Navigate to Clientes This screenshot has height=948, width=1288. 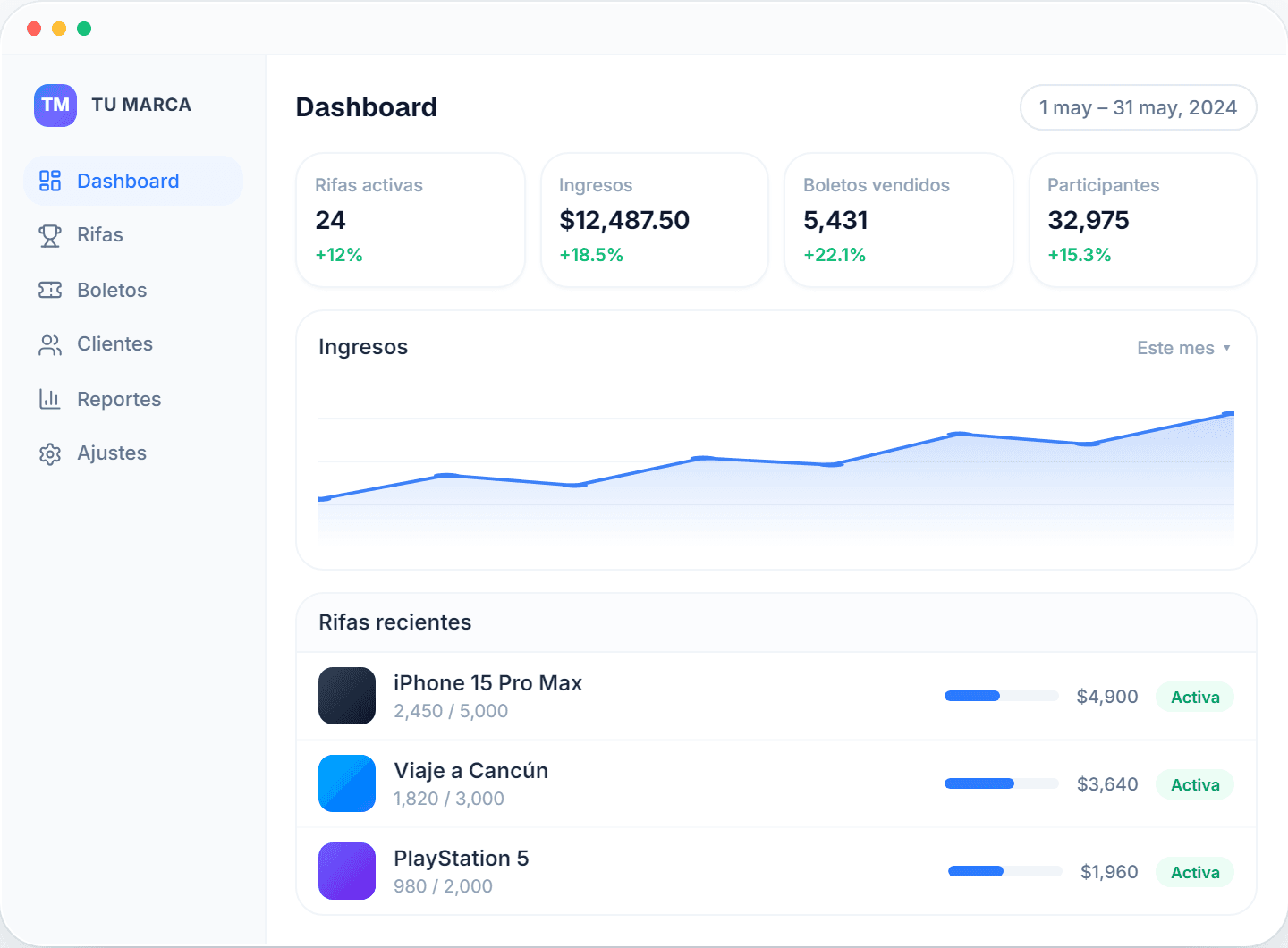[133, 344]
